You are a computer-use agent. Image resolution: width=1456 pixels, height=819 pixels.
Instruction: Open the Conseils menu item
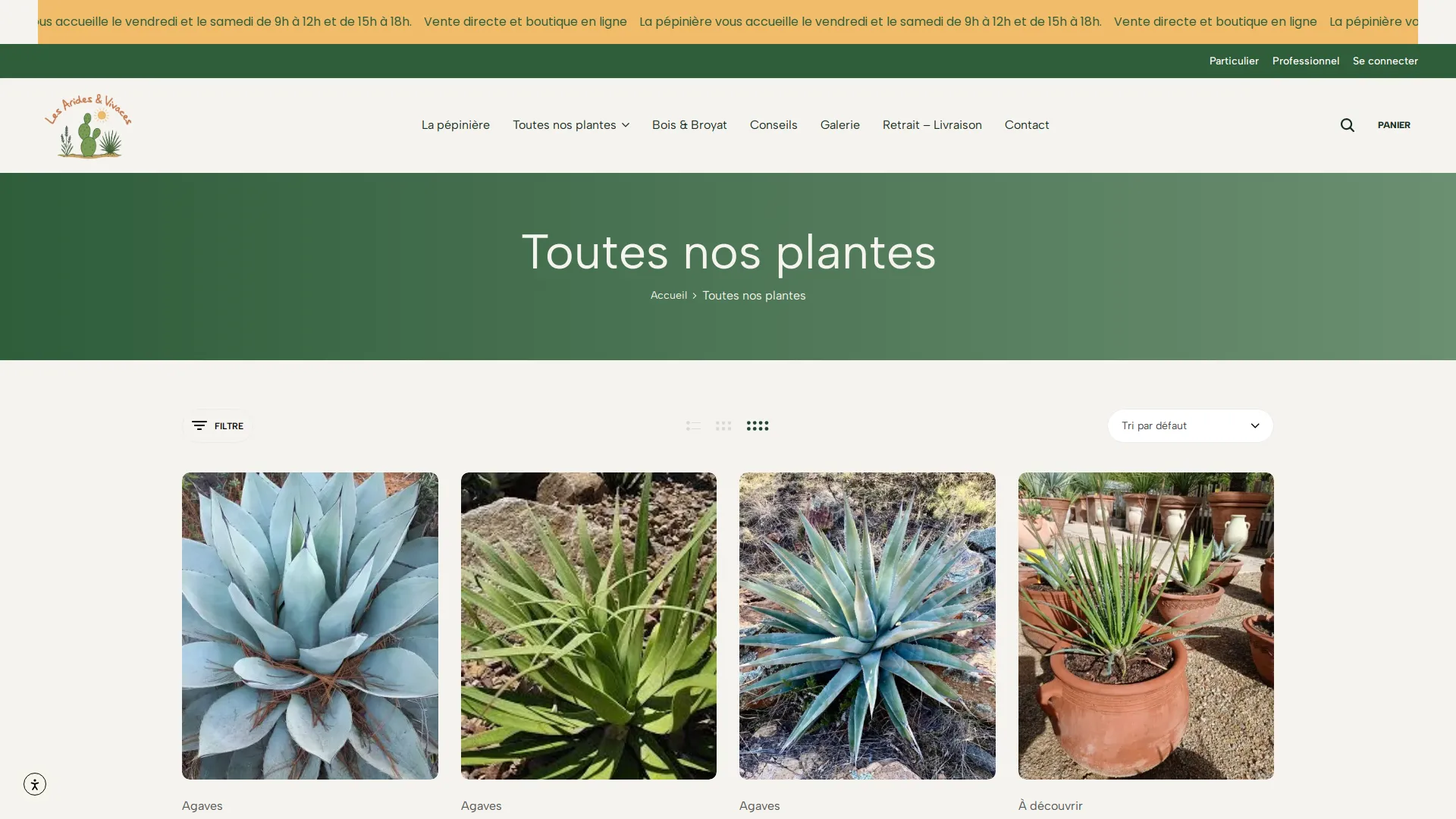pyautogui.click(x=773, y=125)
